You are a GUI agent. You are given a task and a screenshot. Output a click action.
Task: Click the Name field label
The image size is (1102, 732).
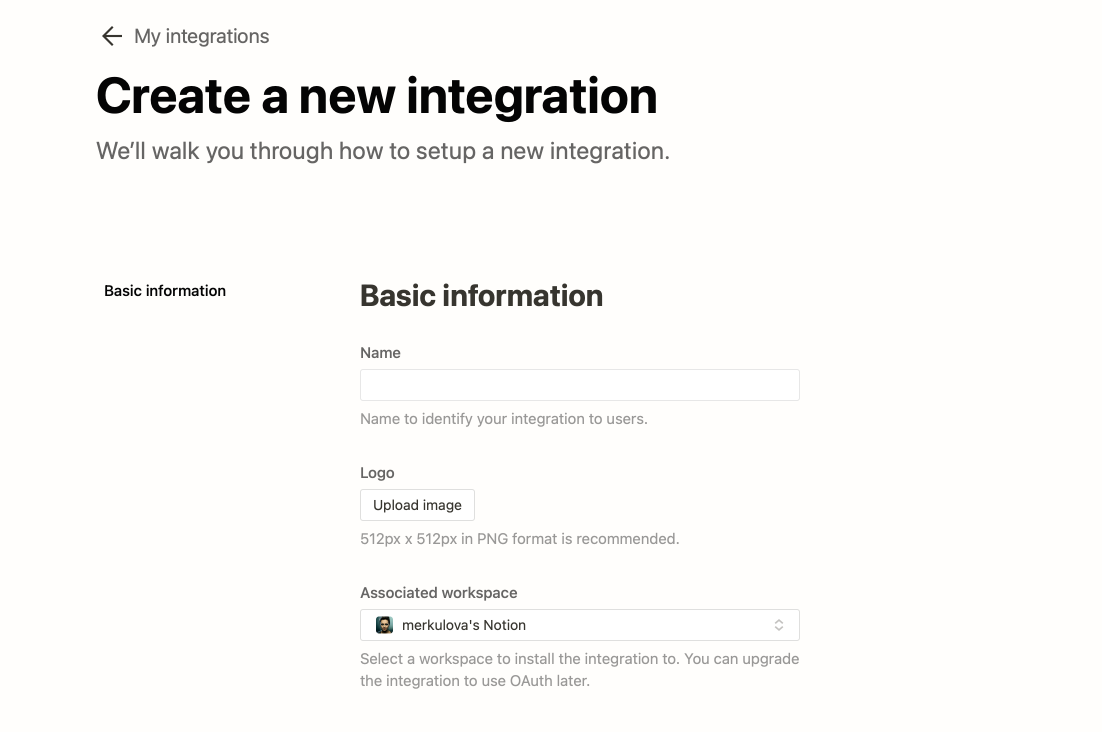click(380, 353)
